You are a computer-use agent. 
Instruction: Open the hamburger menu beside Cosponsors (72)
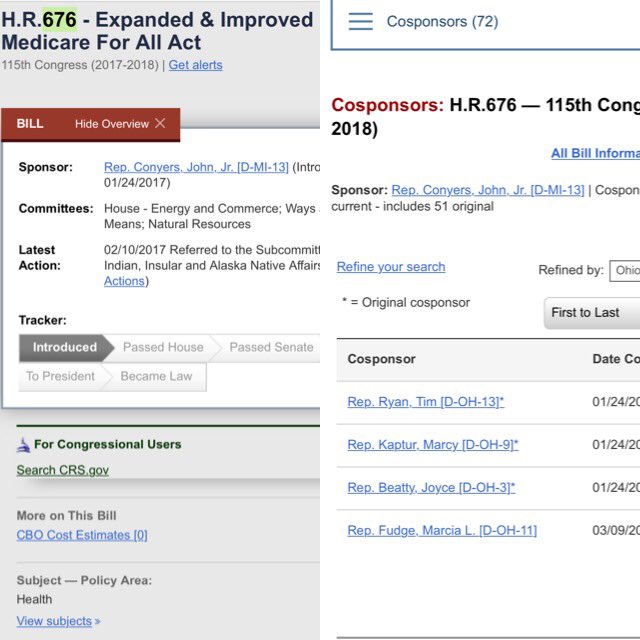(360, 21)
